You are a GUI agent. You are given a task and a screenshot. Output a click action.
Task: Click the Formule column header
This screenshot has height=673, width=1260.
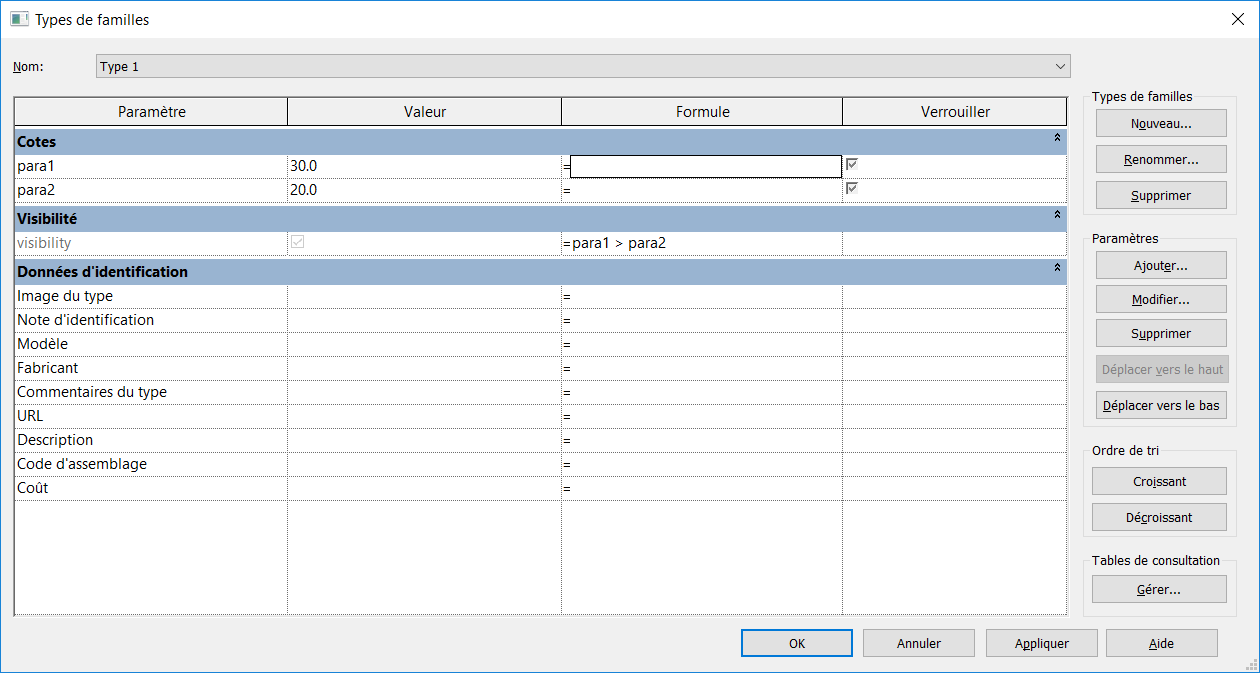702,112
